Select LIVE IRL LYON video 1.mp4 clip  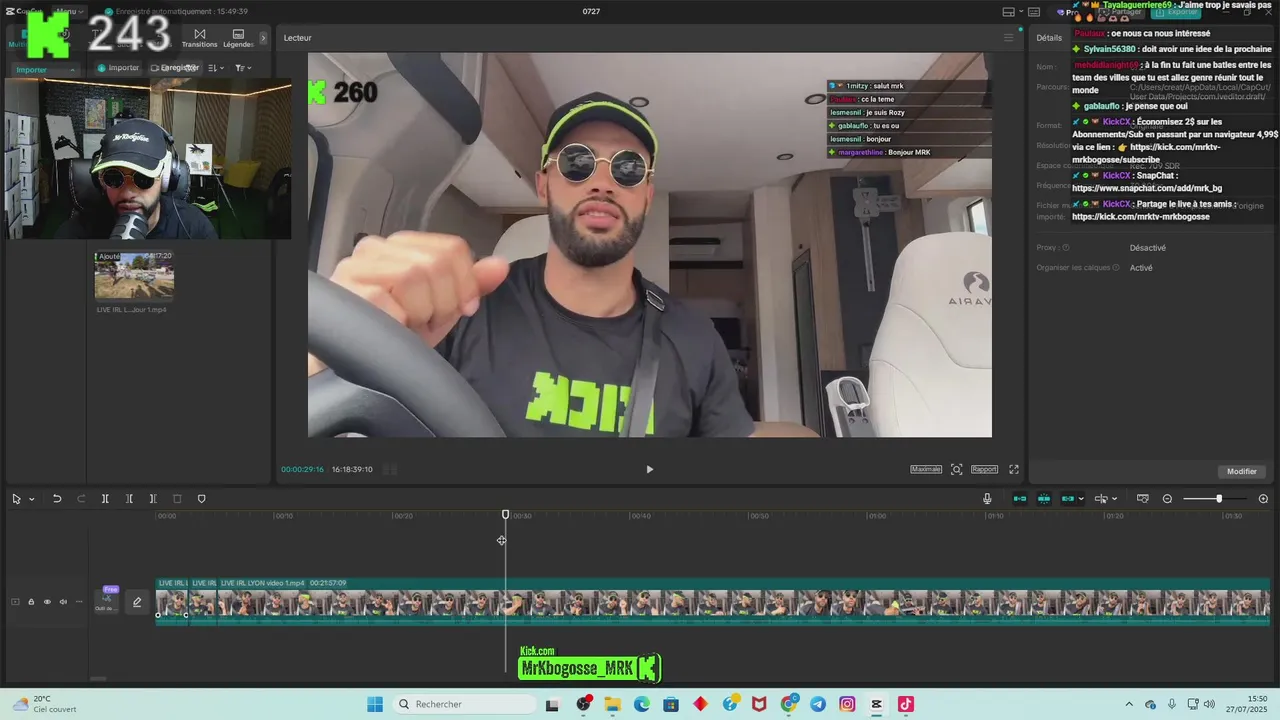tap(745, 602)
